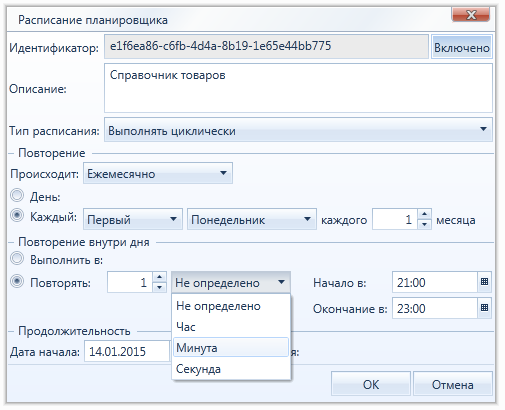
Task: Open the time picker for Начало в
Action: point(484,282)
